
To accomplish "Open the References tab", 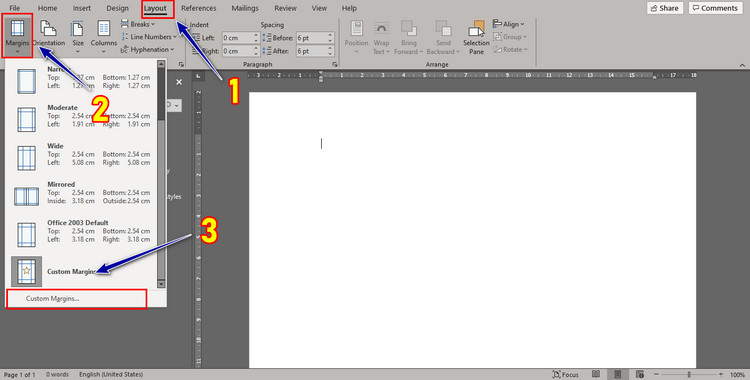I will [199, 8].
